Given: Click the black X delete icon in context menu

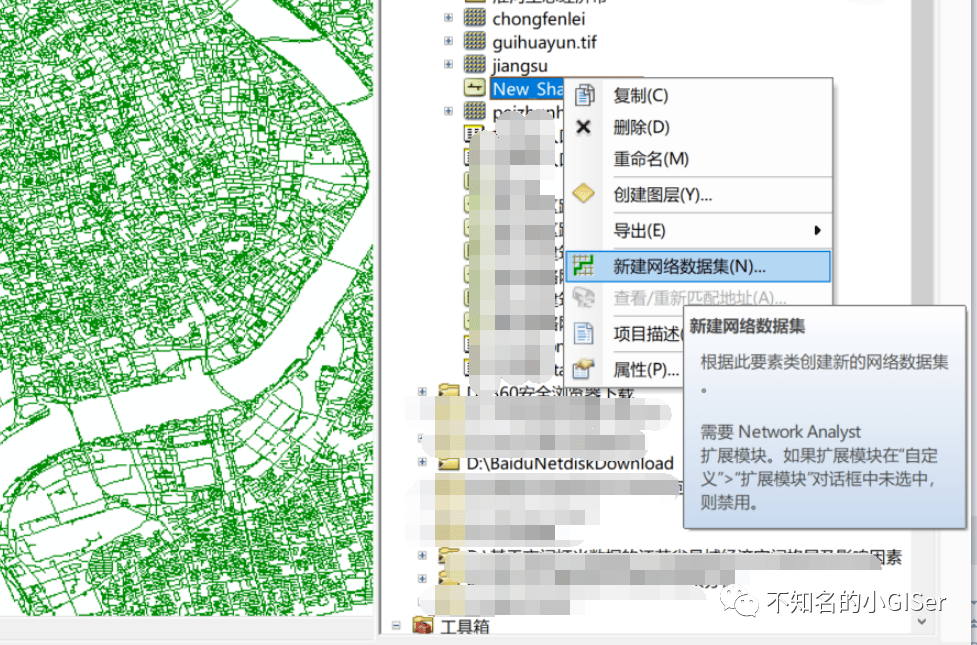Looking at the screenshot, I should point(585,127).
